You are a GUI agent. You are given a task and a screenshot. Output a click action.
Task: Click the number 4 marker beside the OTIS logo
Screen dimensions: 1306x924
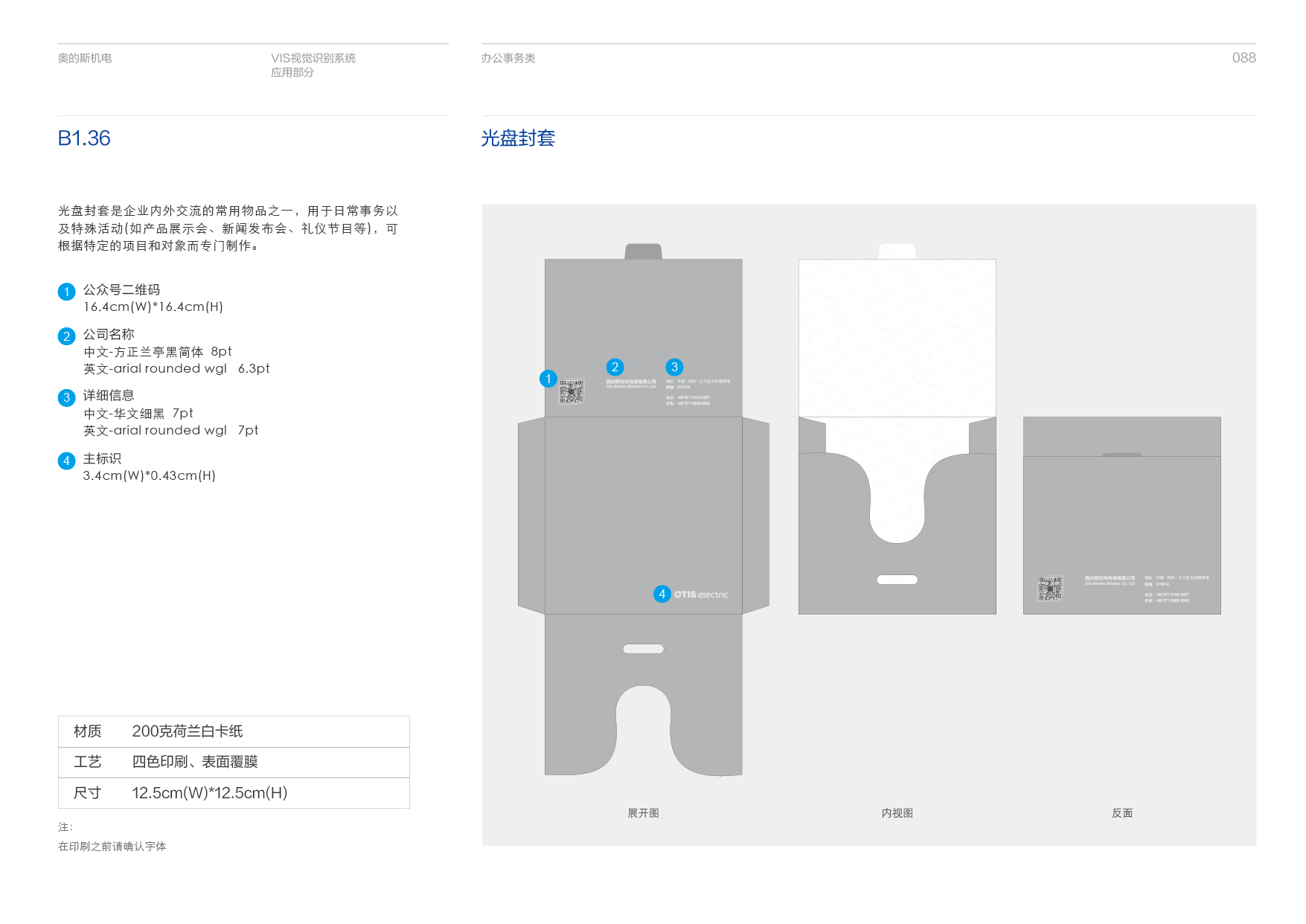(x=662, y=594)
